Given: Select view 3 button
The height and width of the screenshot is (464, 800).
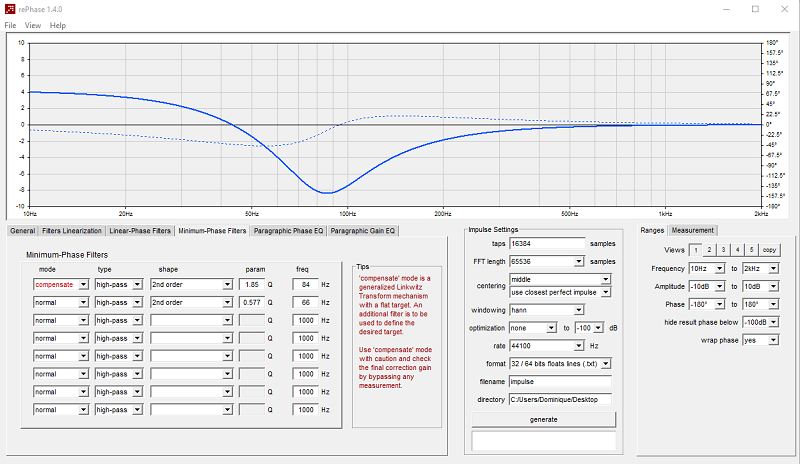Looking at the screenshot, I should point(723,250).
